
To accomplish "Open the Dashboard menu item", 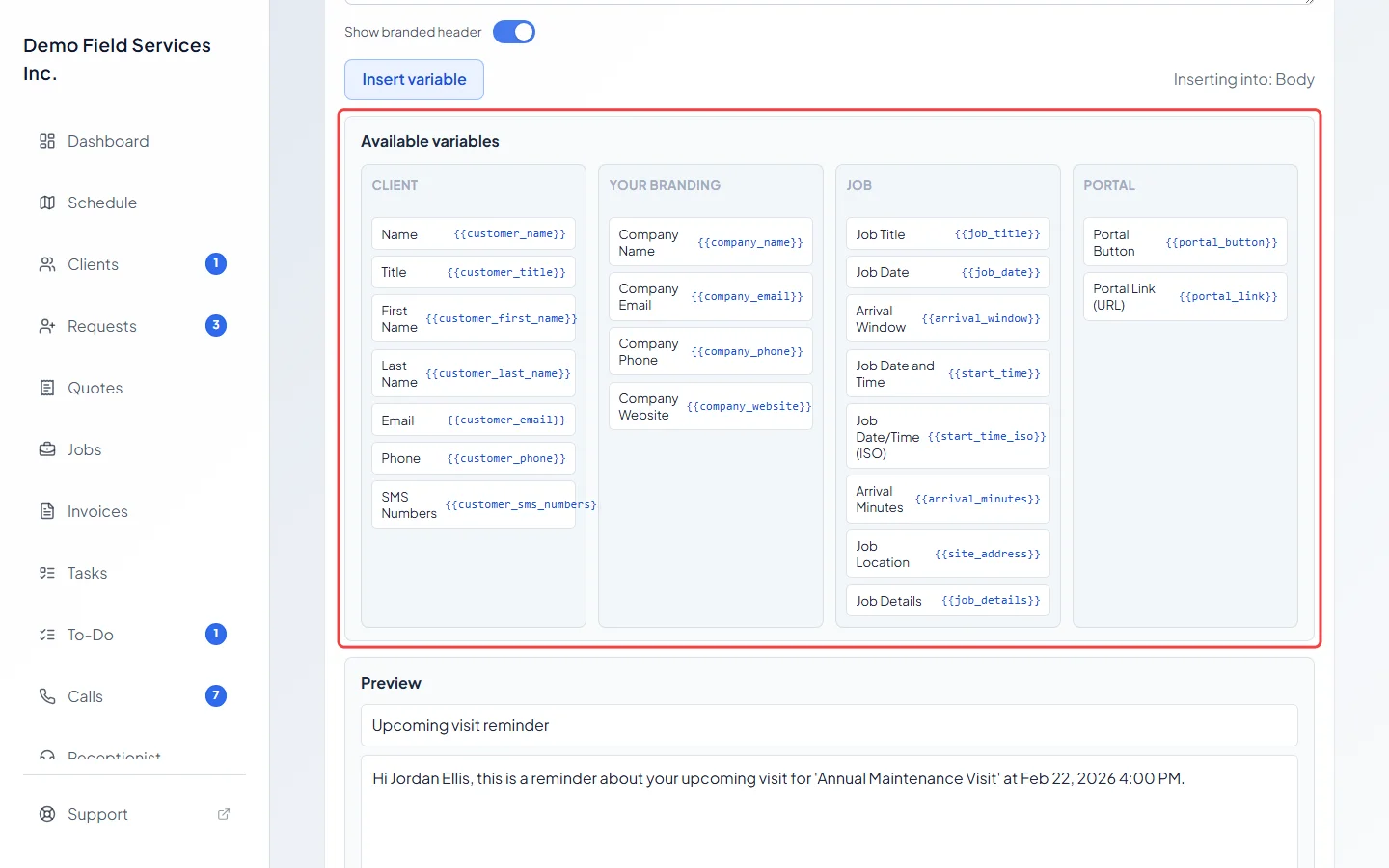I will [135, 141].
